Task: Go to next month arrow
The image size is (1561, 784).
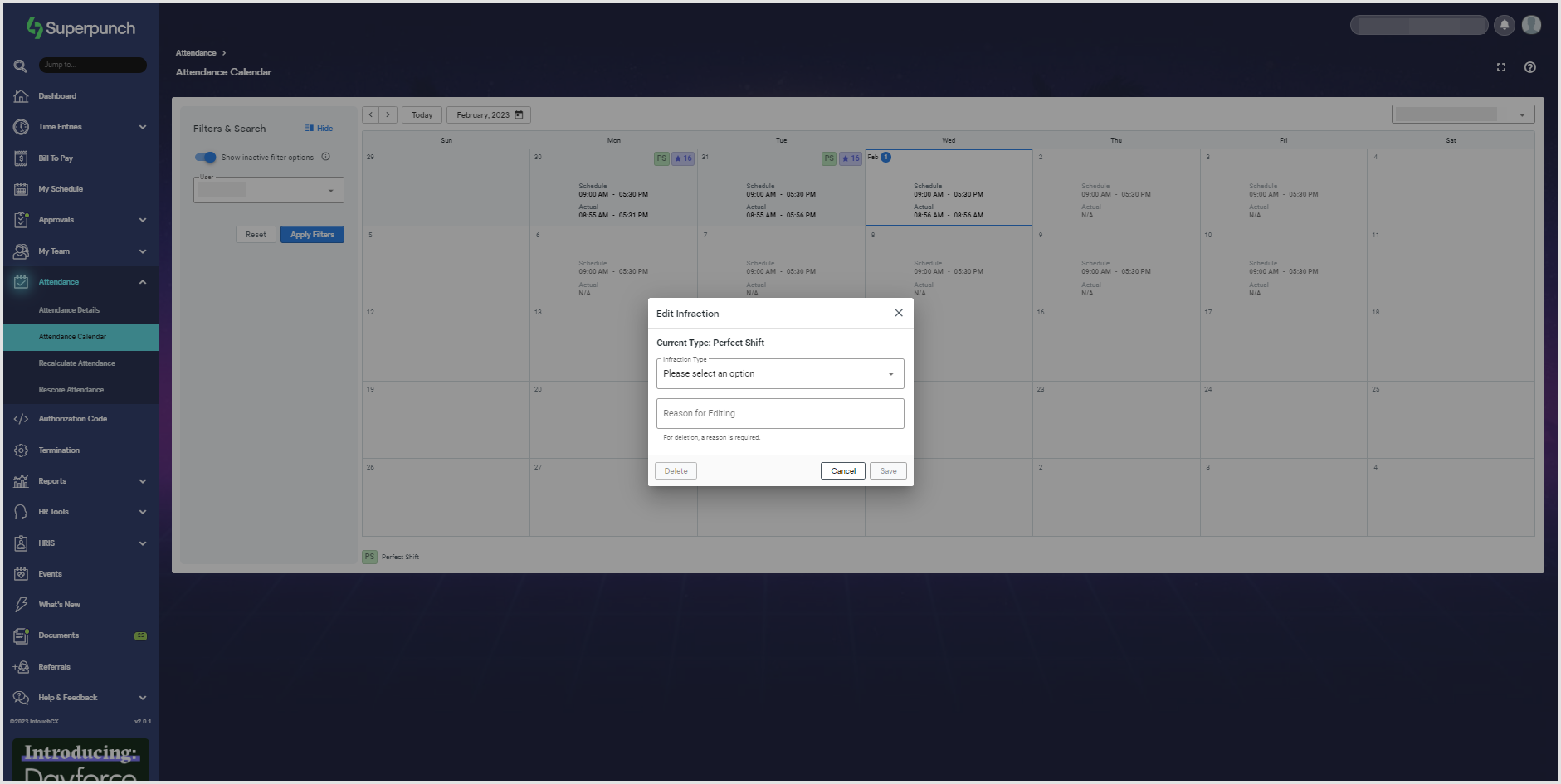Action: [388, 115]
